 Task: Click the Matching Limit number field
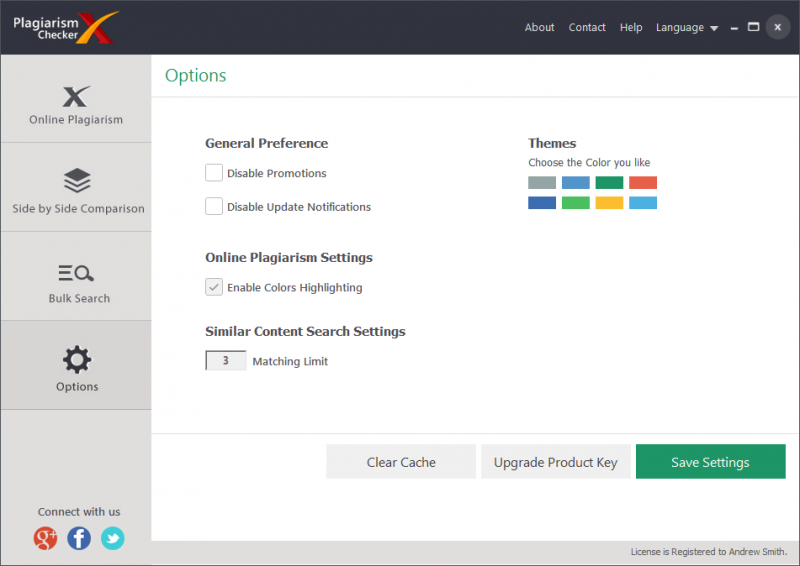click(226, 360)
